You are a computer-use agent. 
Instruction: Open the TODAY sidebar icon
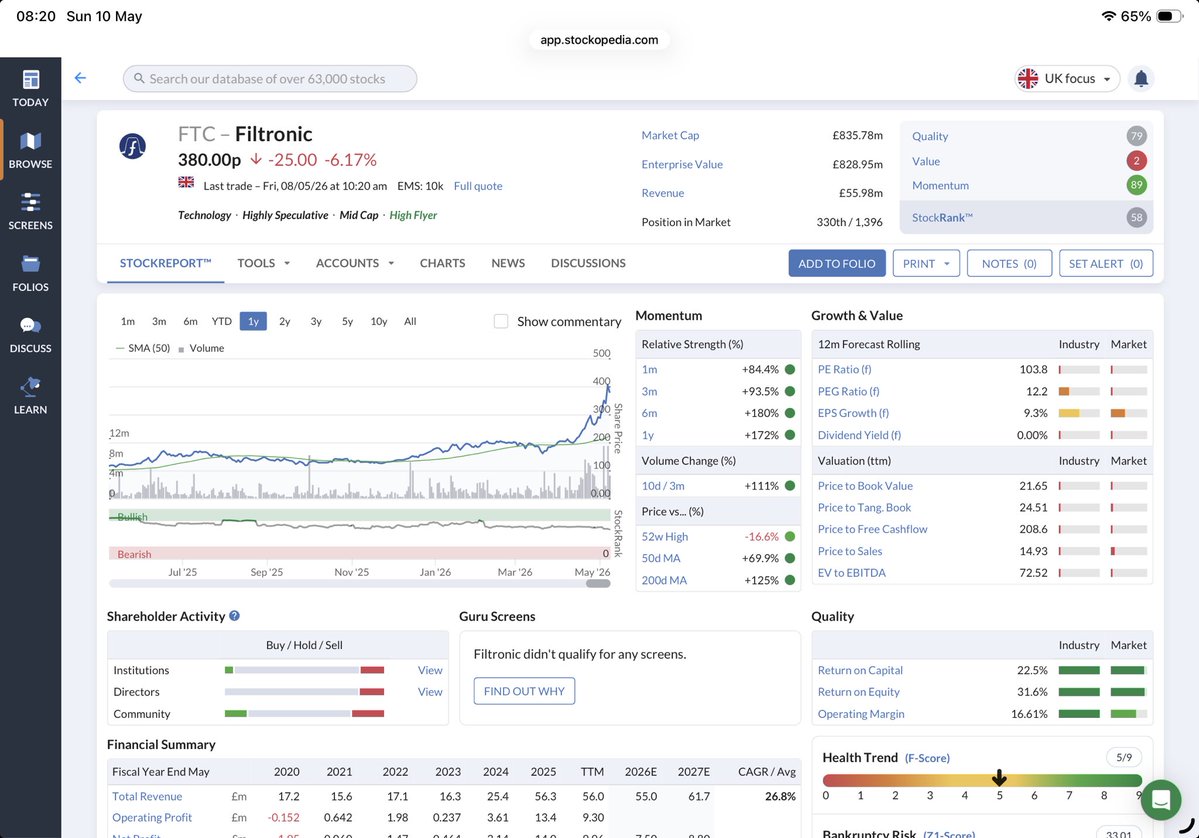[x=31, y=88]
